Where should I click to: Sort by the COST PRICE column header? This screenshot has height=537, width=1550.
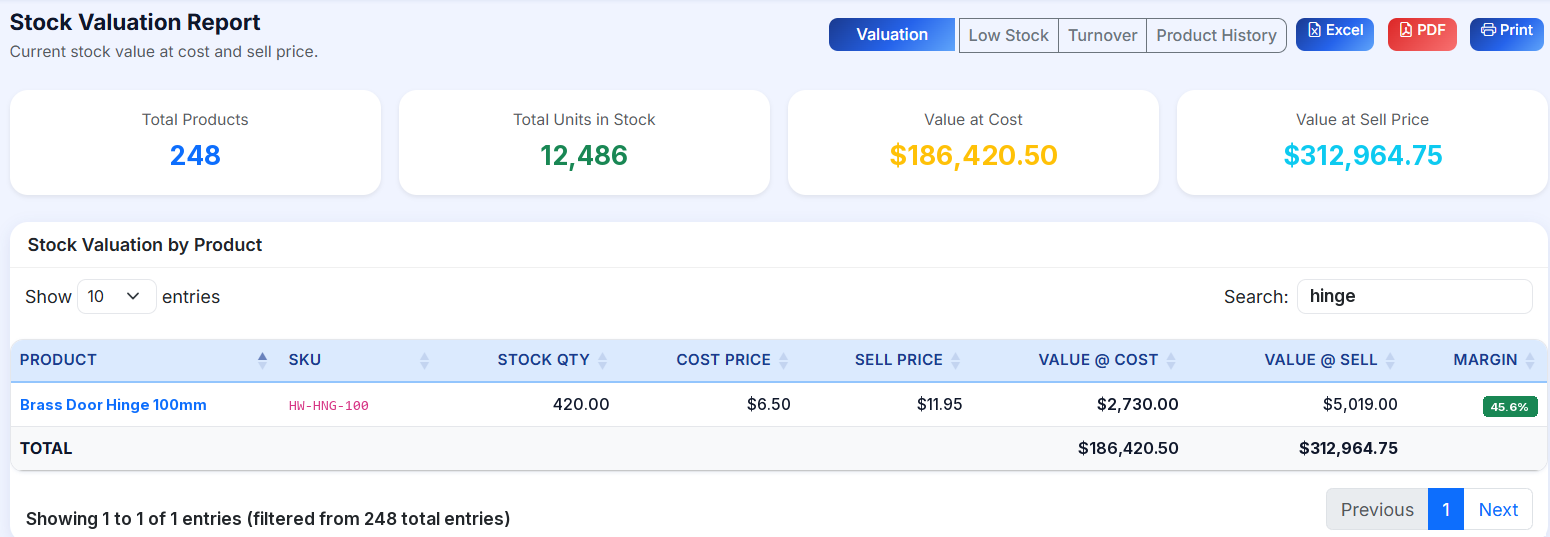(709, 360)
